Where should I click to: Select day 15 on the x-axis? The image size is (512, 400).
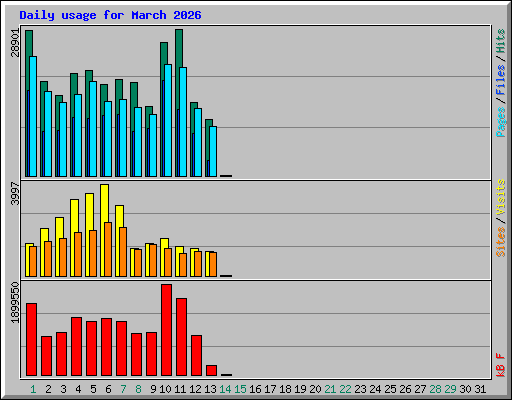[240, 389]
